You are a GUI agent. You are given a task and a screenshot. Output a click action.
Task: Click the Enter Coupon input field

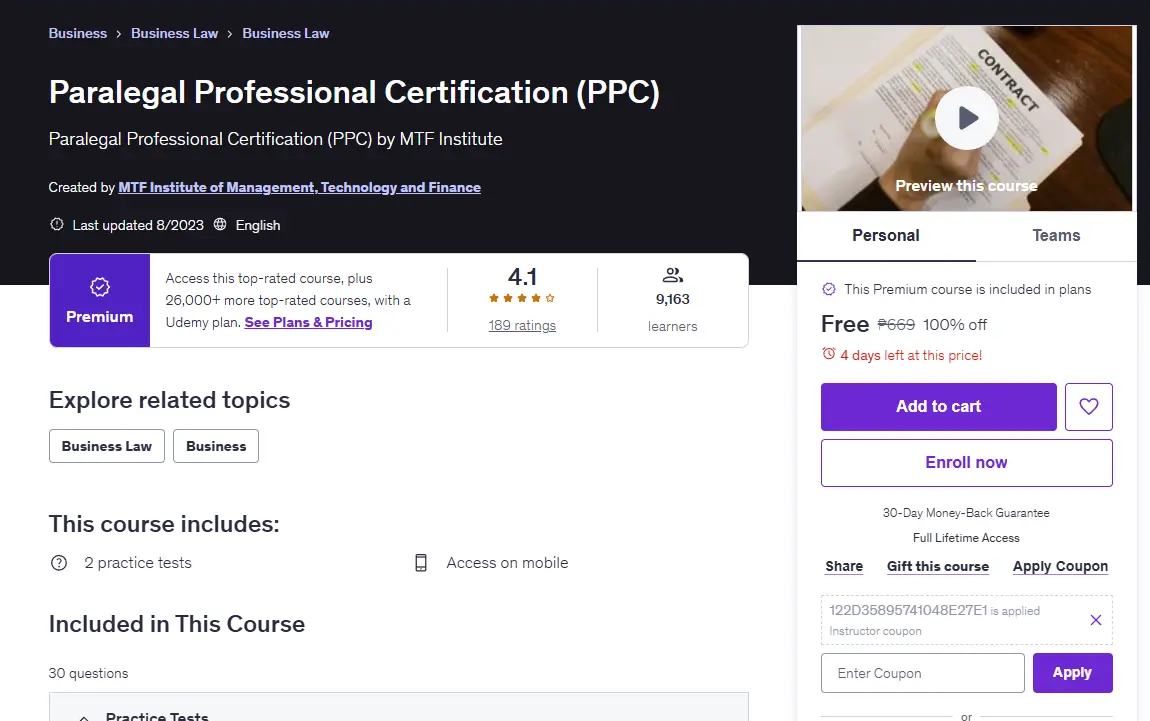pos(923,673)
